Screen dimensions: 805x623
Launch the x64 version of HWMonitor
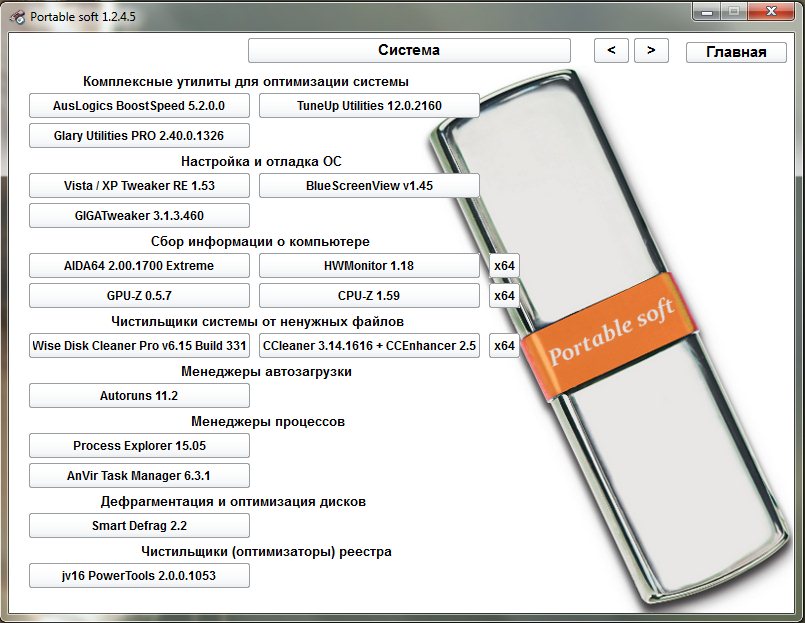tap(504, 266)
